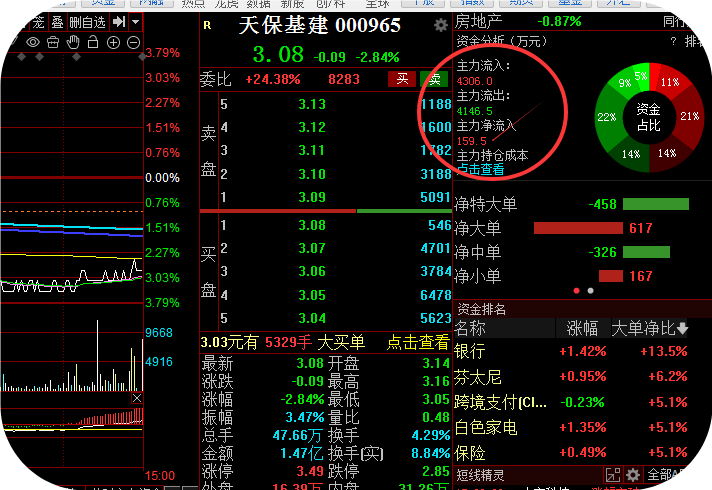This screenshot has width=712, height=490.
Task: Click the 净特大单 green bar
Action: point(656,204)
